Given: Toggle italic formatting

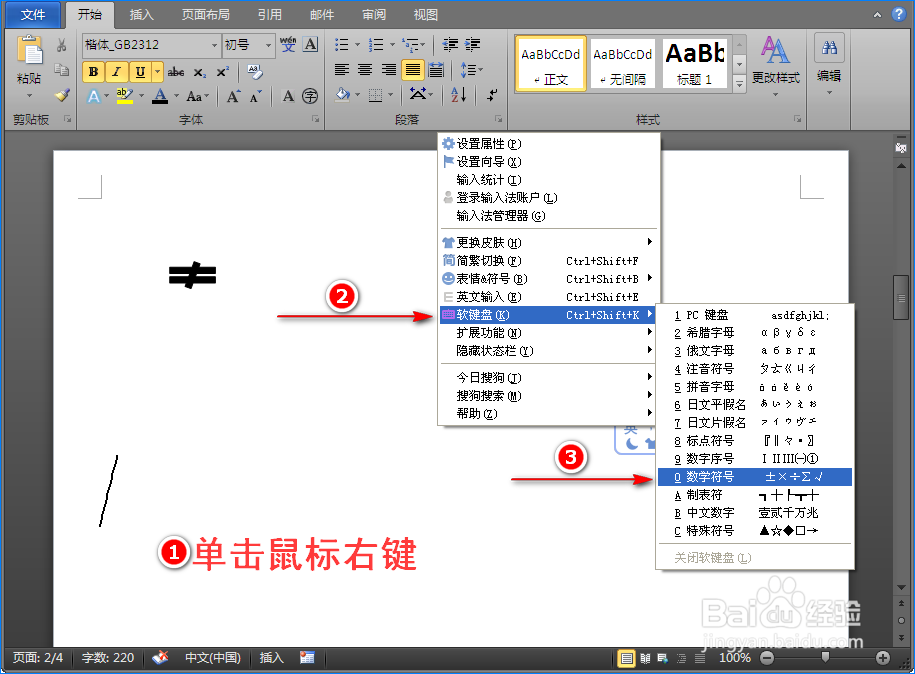Looking at the screenshot, I should (115, 72).
